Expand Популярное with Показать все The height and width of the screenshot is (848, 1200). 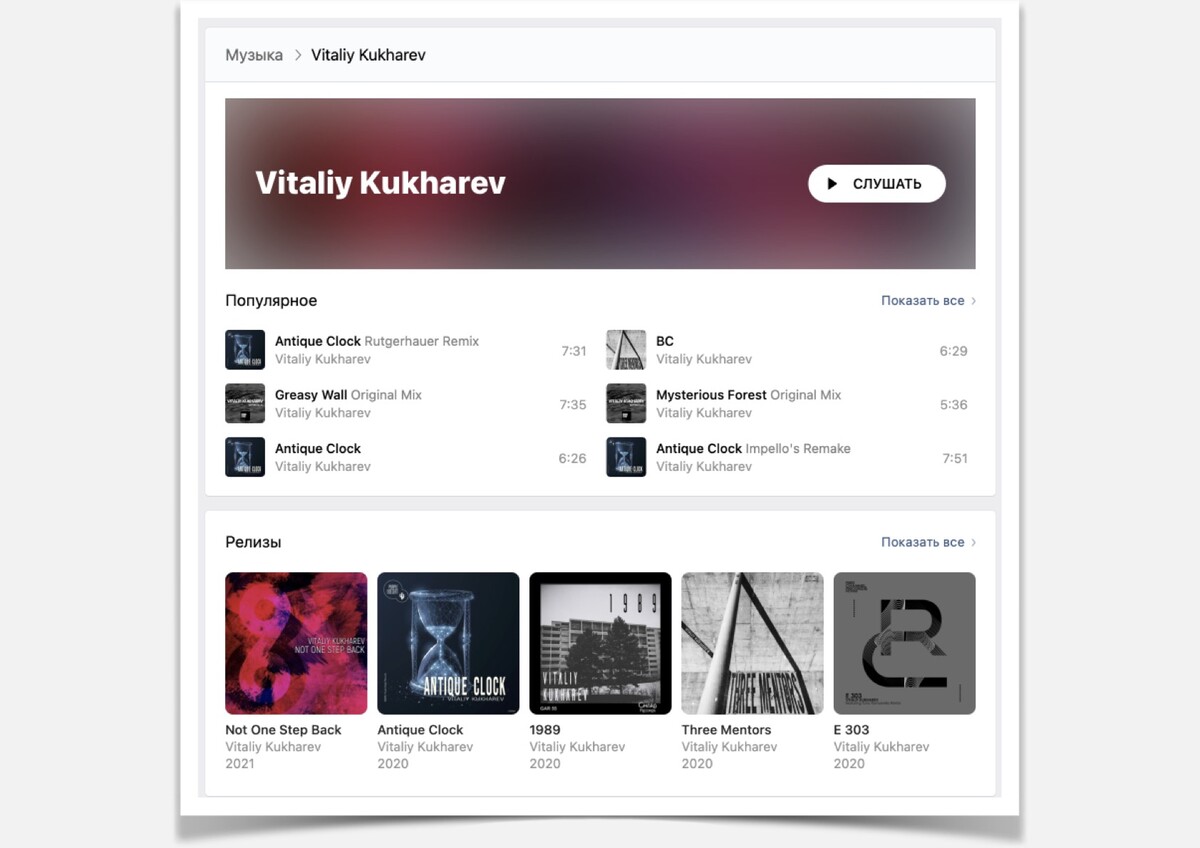pyautogui.click(x=928, y=300)
